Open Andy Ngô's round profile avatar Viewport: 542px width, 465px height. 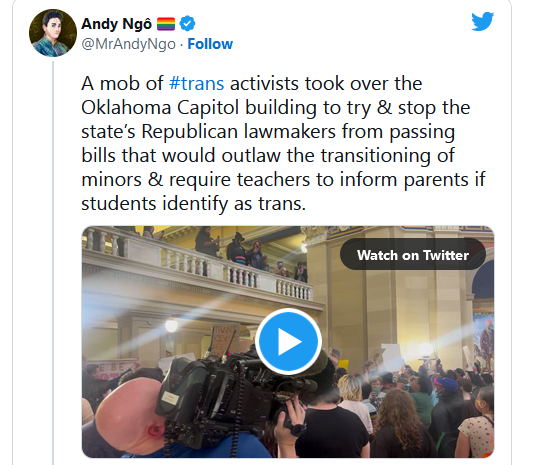click(x=53, y=33)
